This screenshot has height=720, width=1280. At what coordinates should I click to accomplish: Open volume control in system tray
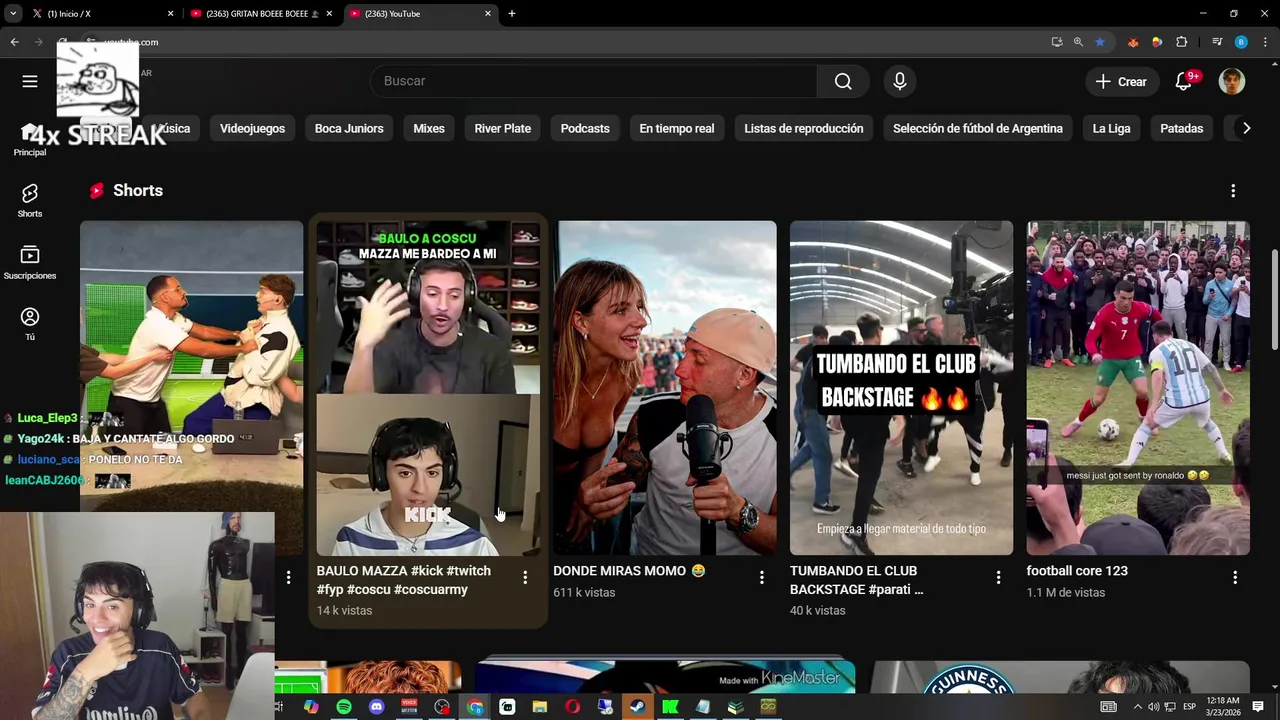1153,707
